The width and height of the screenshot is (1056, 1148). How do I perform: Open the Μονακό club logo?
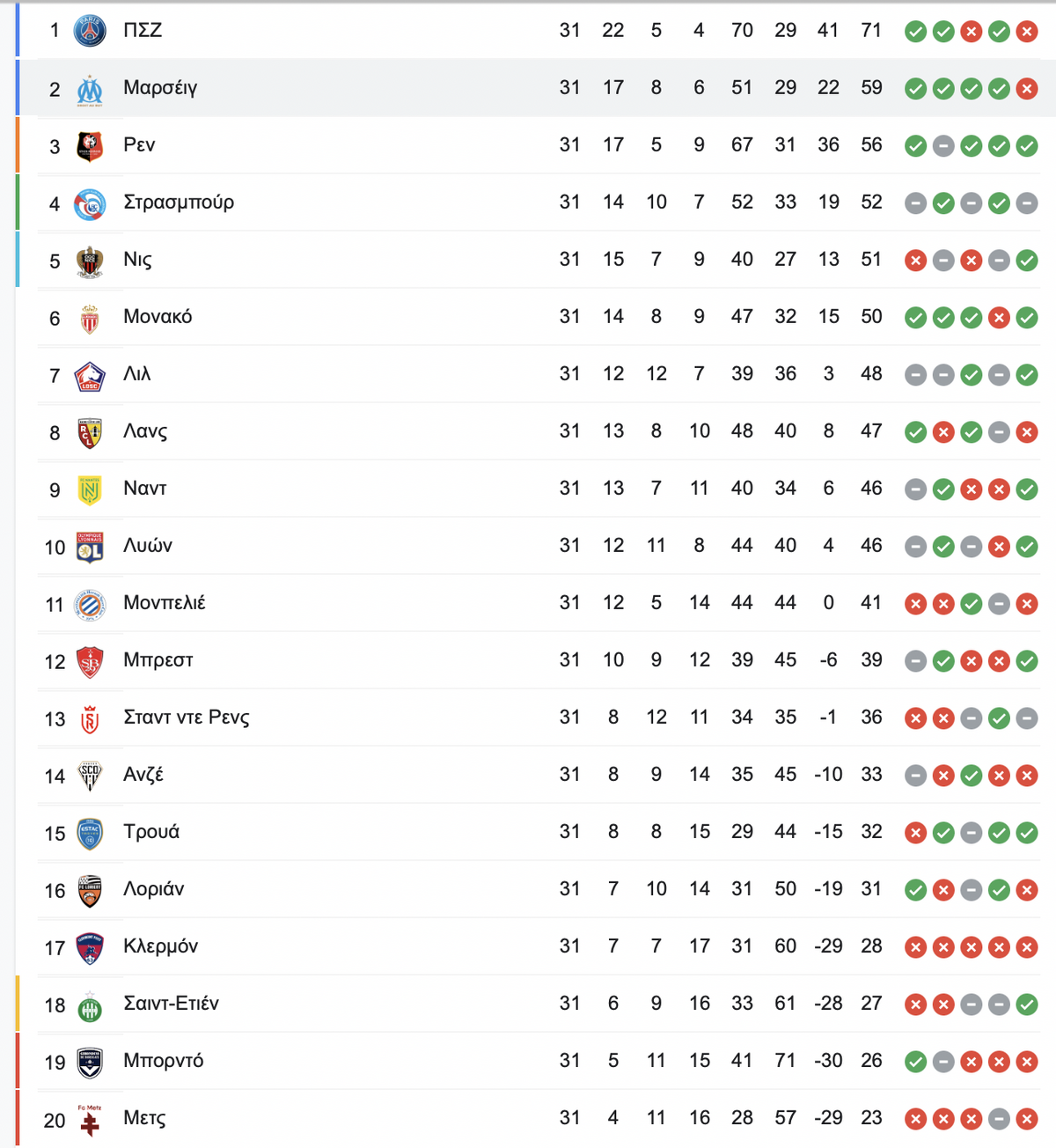(90, 319)
